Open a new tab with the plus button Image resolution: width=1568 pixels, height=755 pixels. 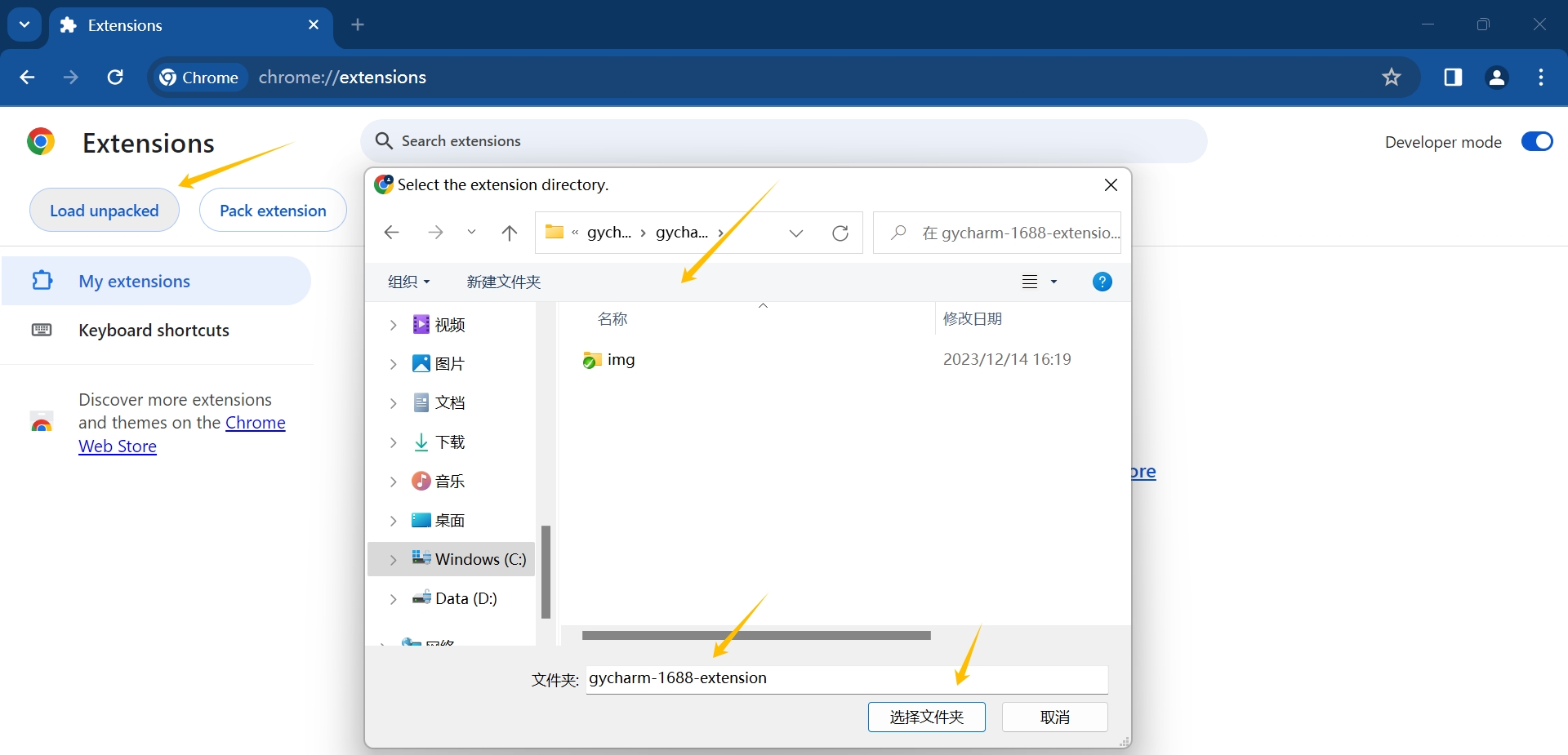[x=358, y=25]
